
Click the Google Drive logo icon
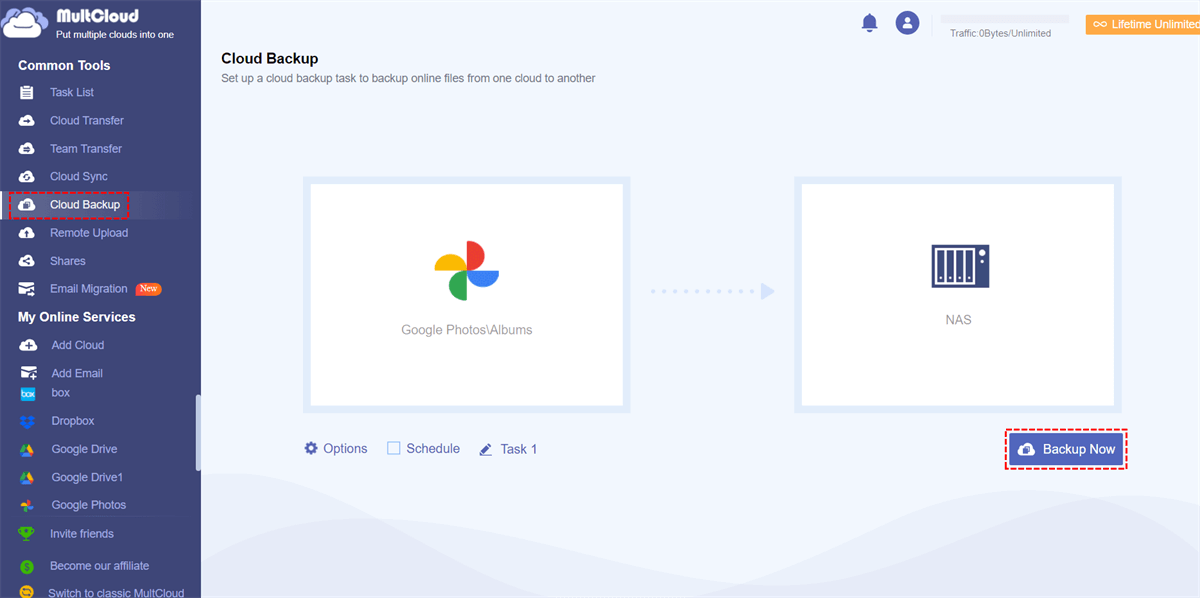(x=28, y=449)
